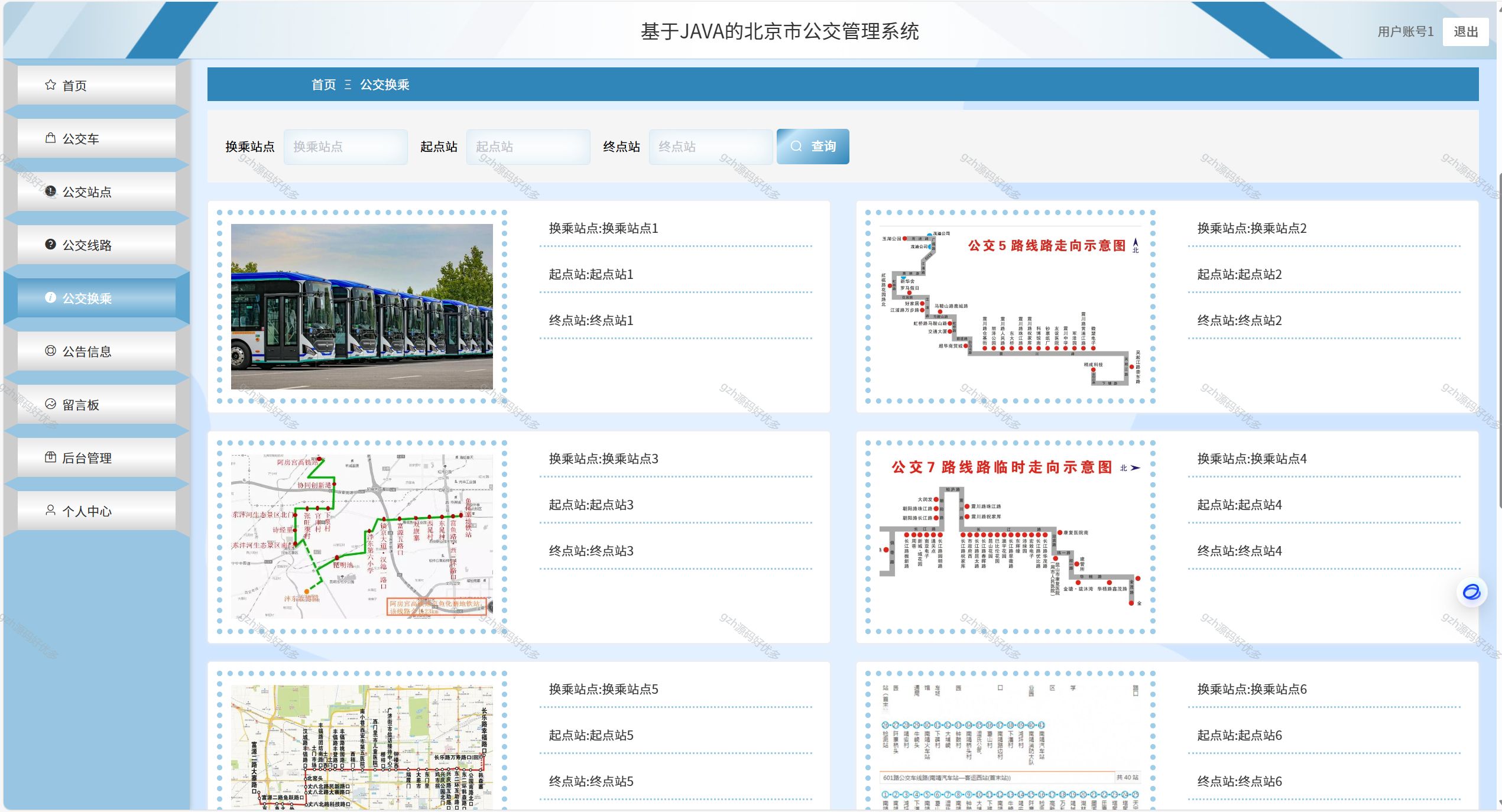Click the text 换乘站点:换乘站点2
This screenshot has height=812, width=1502.
(1252, 228)
